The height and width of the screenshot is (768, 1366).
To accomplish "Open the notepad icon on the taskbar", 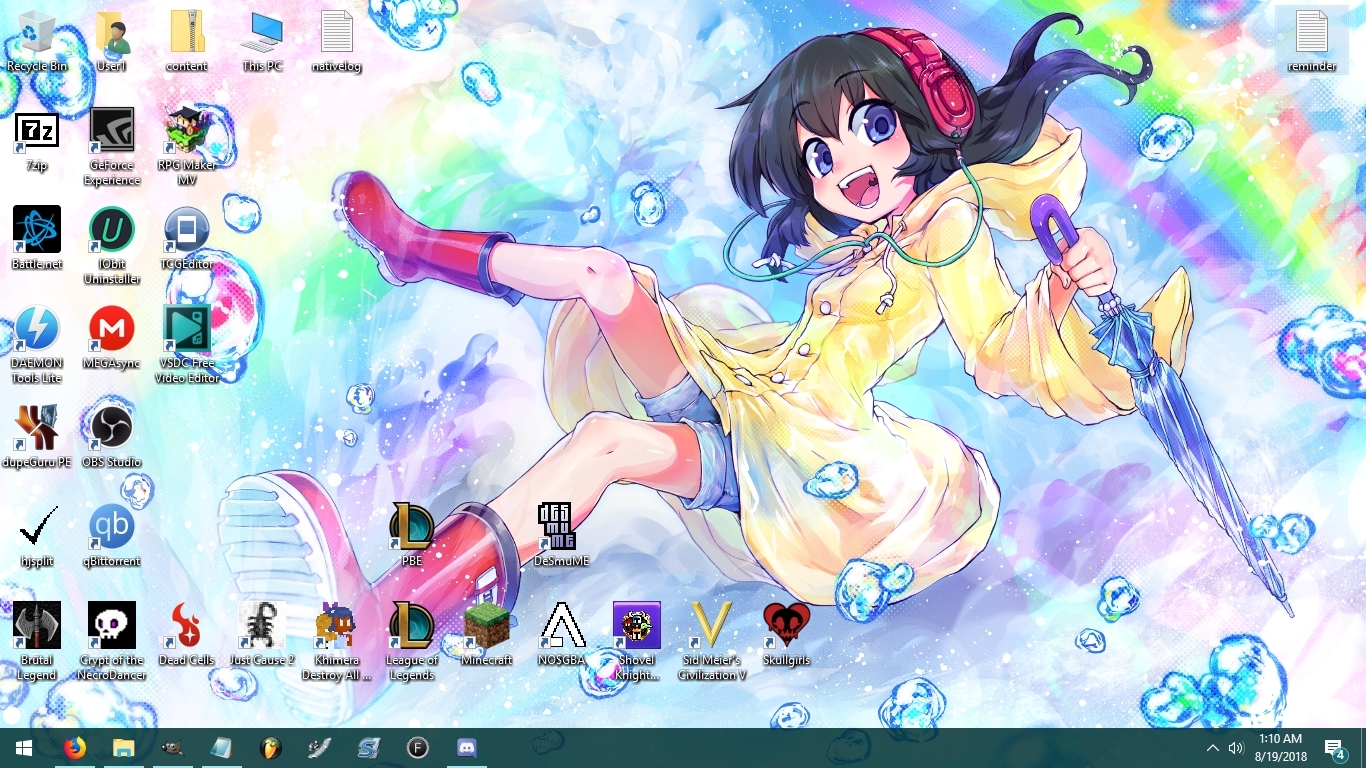I will click(221, 748).
